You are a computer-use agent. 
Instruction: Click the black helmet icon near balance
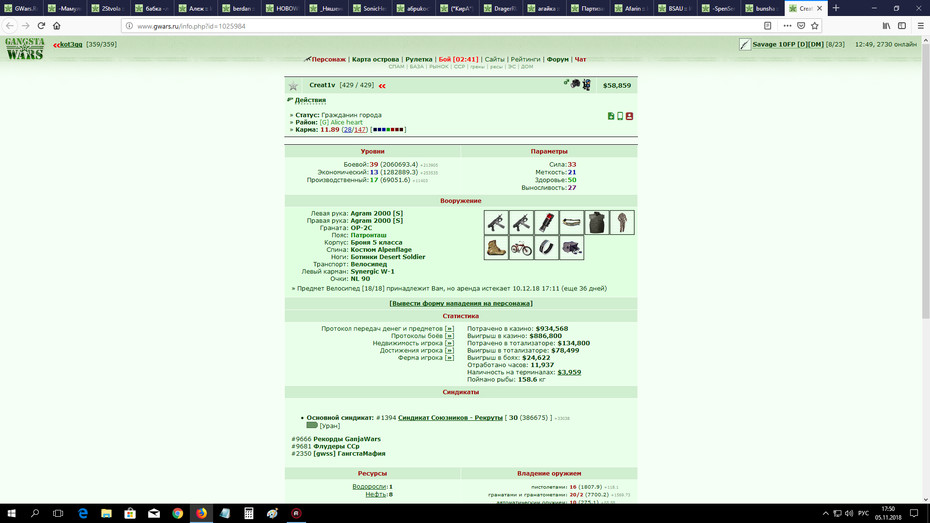coord(575,84)
